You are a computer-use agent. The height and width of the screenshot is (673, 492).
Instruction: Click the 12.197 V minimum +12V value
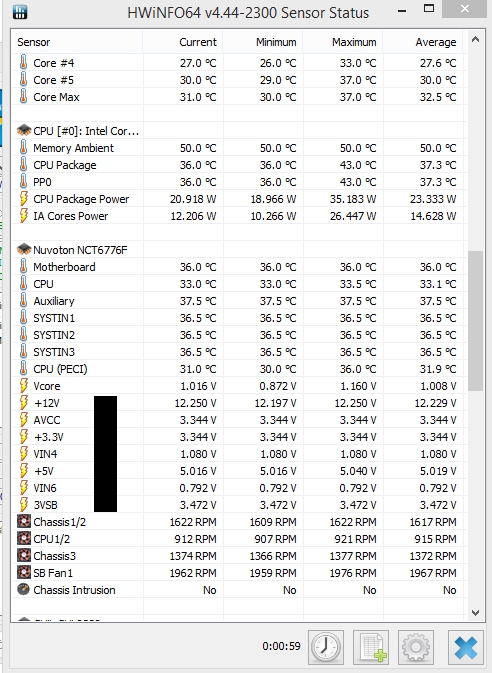coord(275,403)
